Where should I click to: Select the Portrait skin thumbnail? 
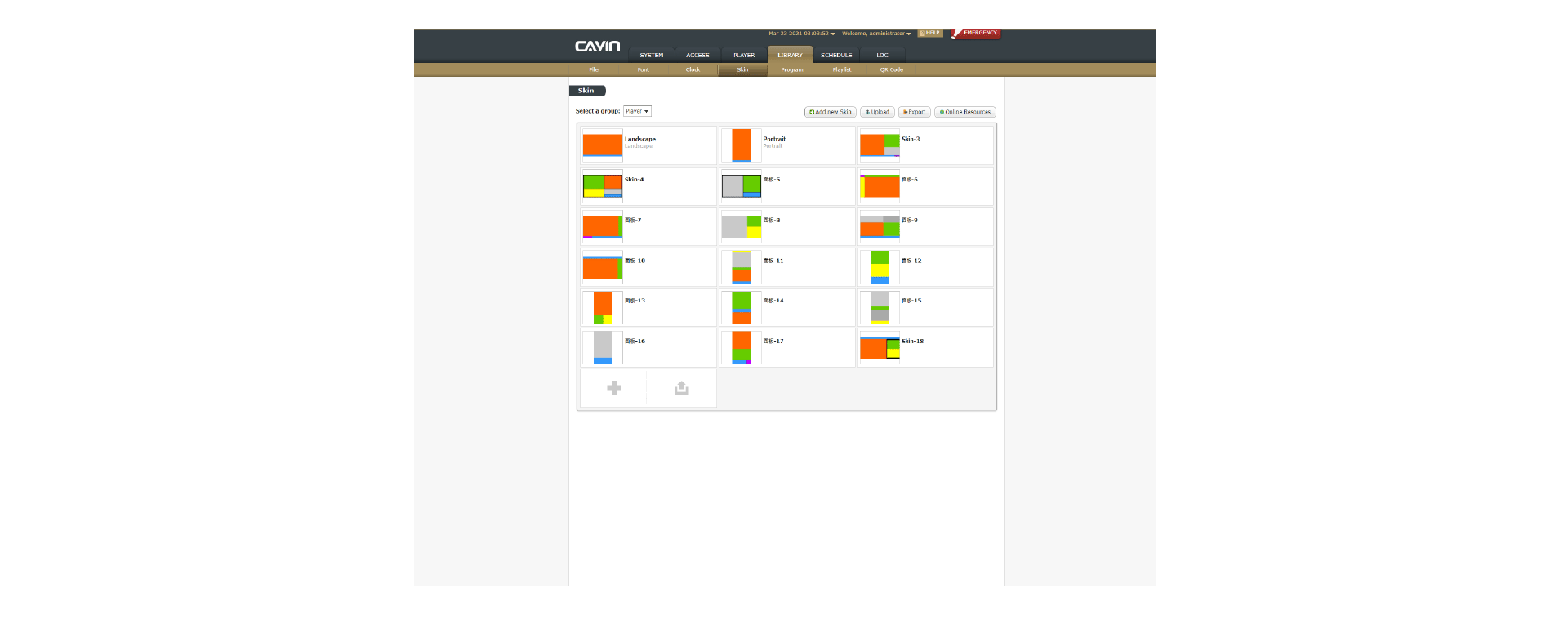coord(741,145)
